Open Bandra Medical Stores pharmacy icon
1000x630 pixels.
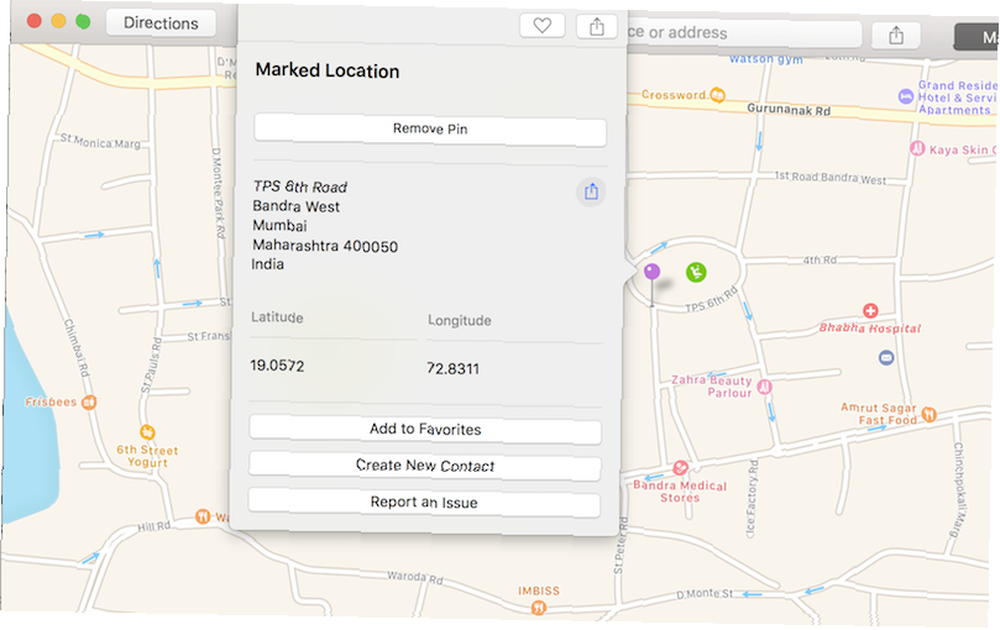[x=680, y=468]
